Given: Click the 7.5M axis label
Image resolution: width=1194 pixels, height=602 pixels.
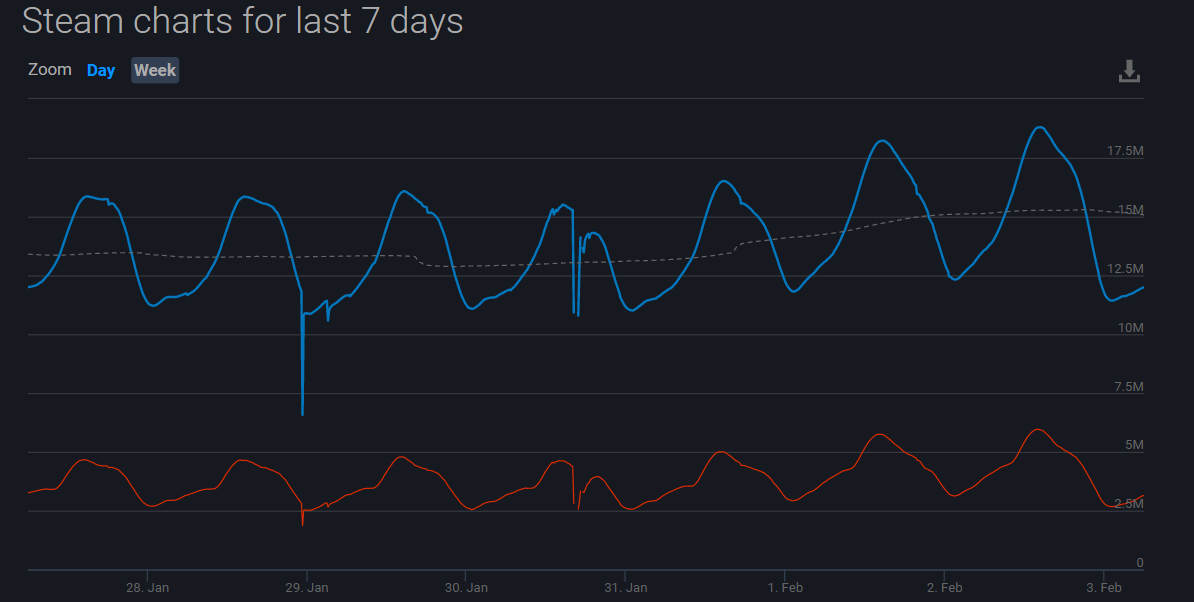Looking at the screenshot, I should 1129,387.
